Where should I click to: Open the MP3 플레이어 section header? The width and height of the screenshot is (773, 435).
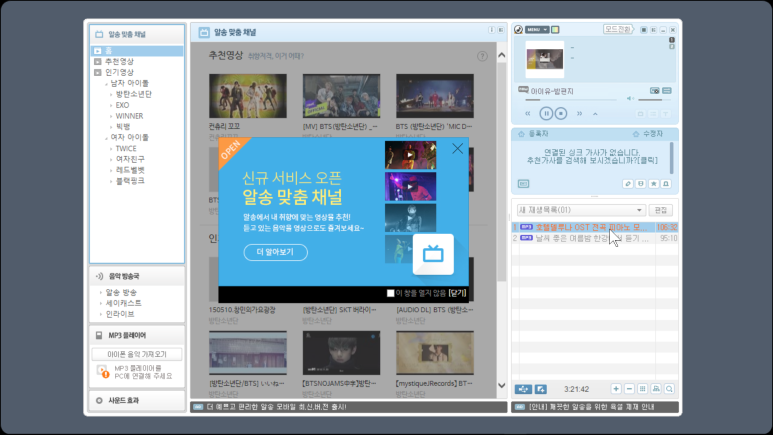pos(137,335)
